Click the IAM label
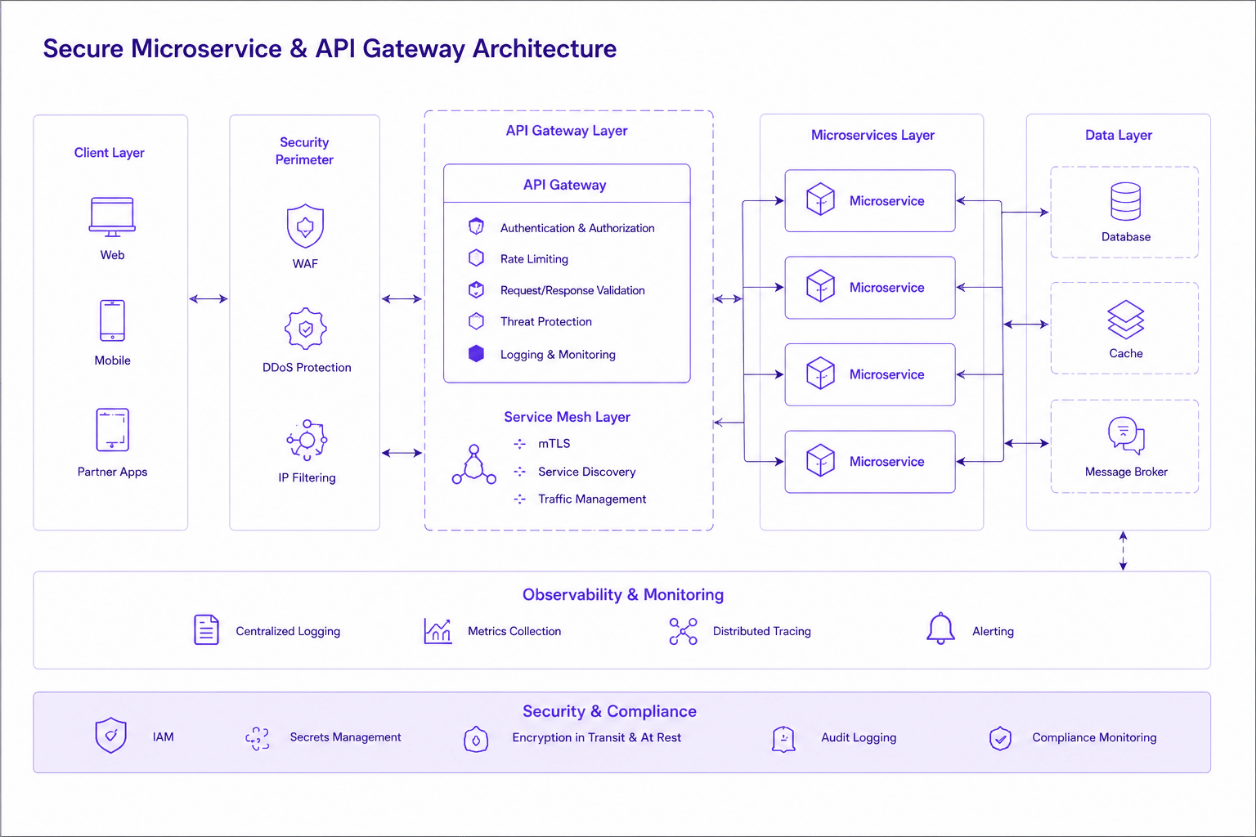This screenshot has height=837, width=1256. (x=163, y=737)
